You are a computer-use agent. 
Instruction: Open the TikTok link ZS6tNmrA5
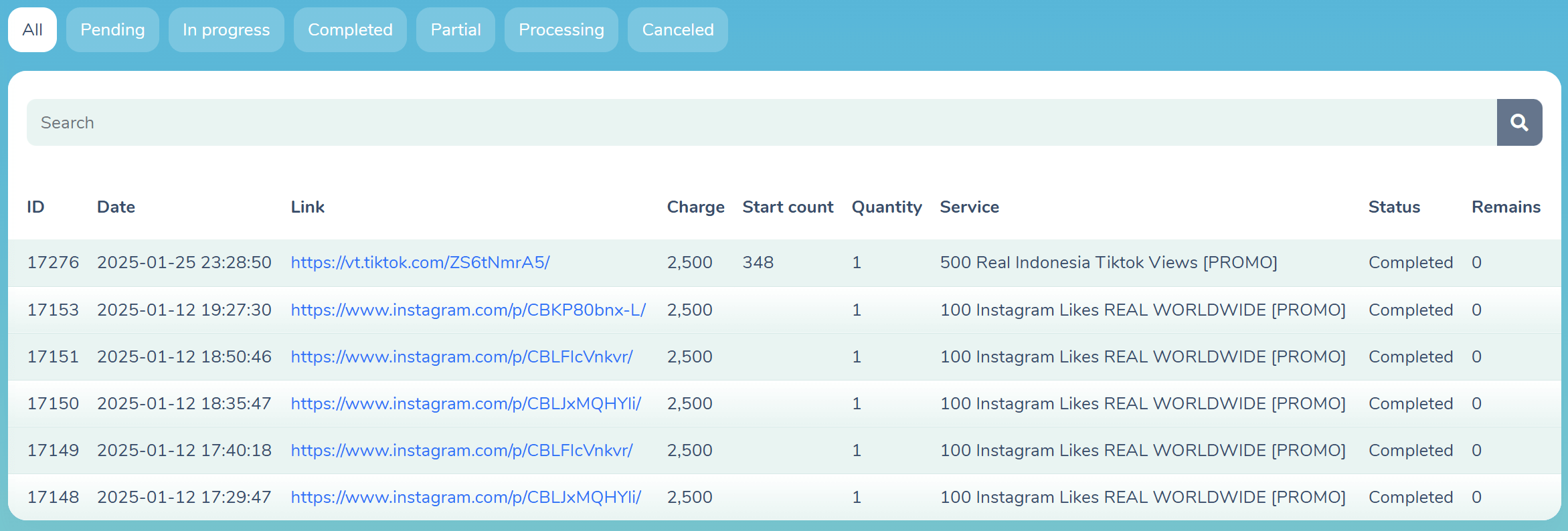click(420, 262)
